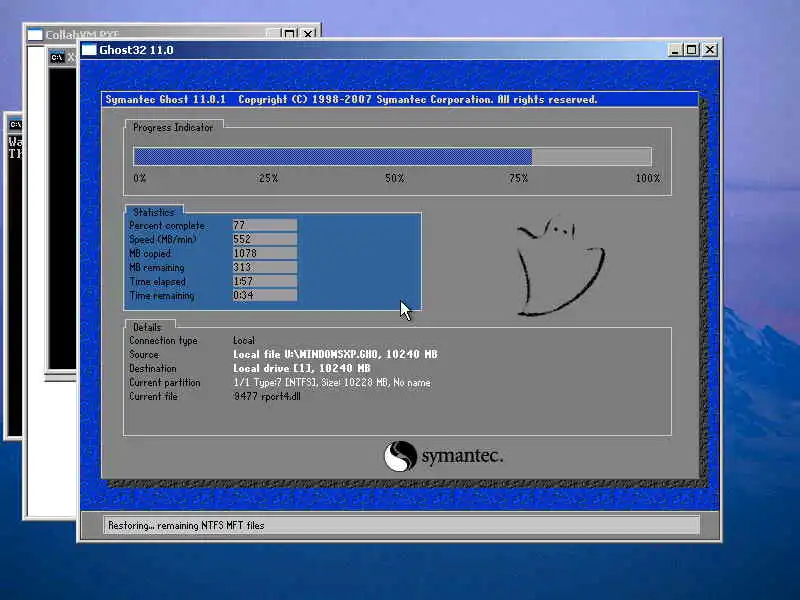Click the Source path U:\WINDOWSXP.GHO text
The width and height of the screenshot is (800, 600).
(335, 354)
